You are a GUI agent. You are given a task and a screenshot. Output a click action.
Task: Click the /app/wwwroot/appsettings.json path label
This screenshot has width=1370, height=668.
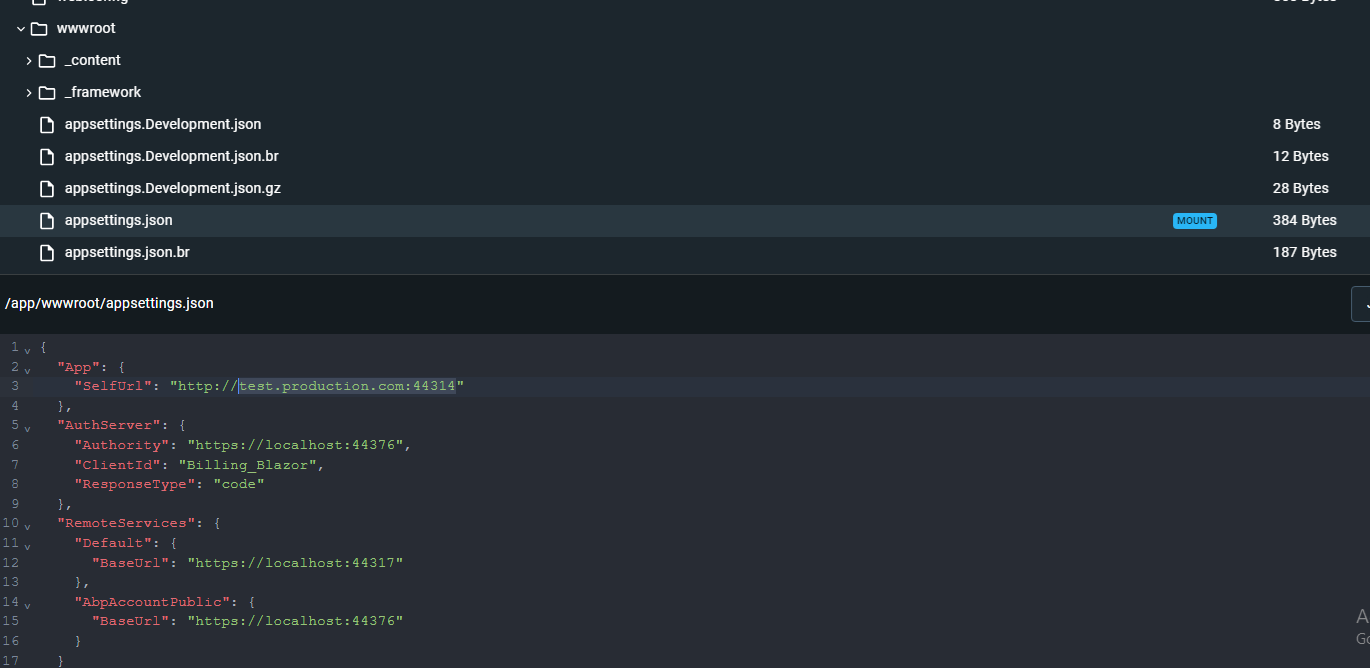(x=109, y=303)
